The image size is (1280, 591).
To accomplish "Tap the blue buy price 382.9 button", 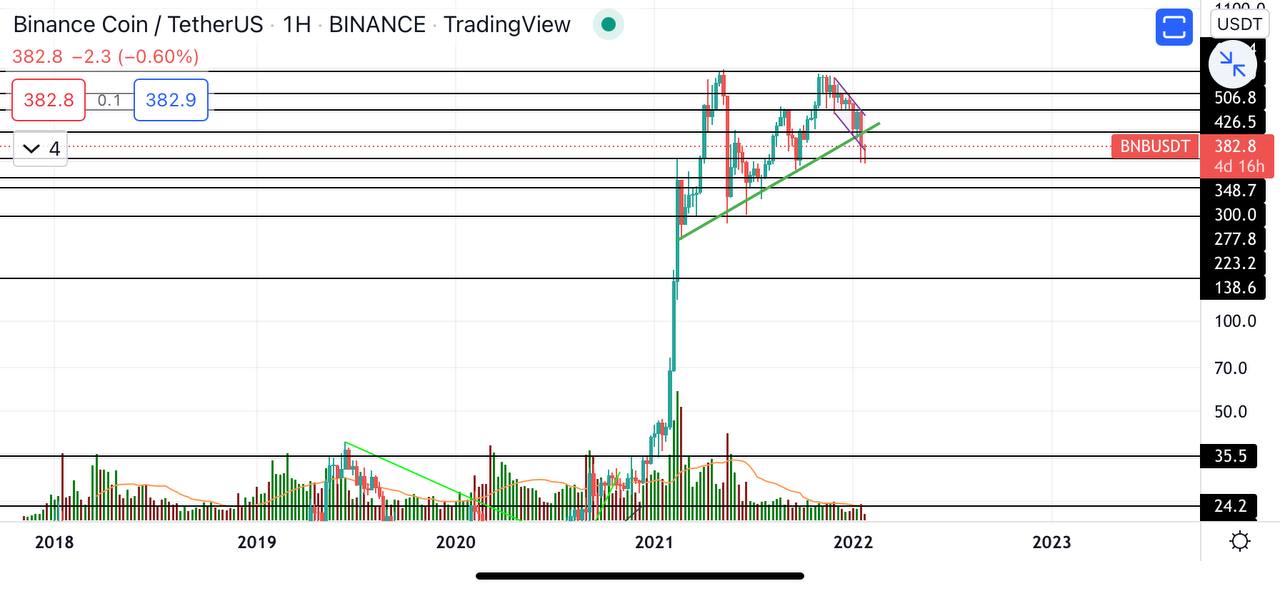I will 170,100.
